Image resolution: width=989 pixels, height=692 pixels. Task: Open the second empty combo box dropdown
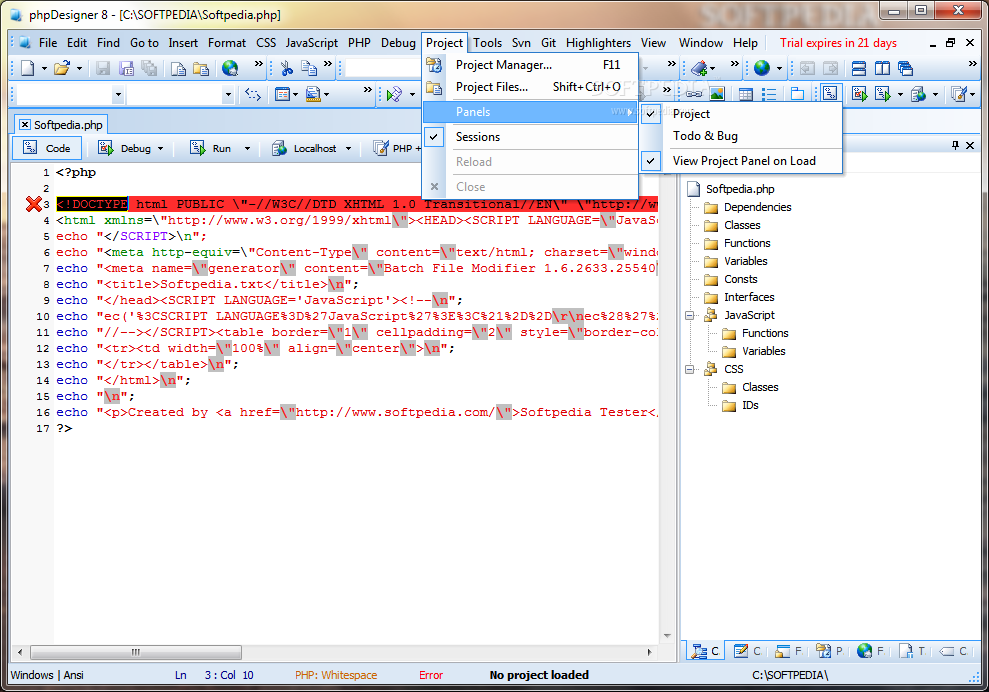(228, 95)
